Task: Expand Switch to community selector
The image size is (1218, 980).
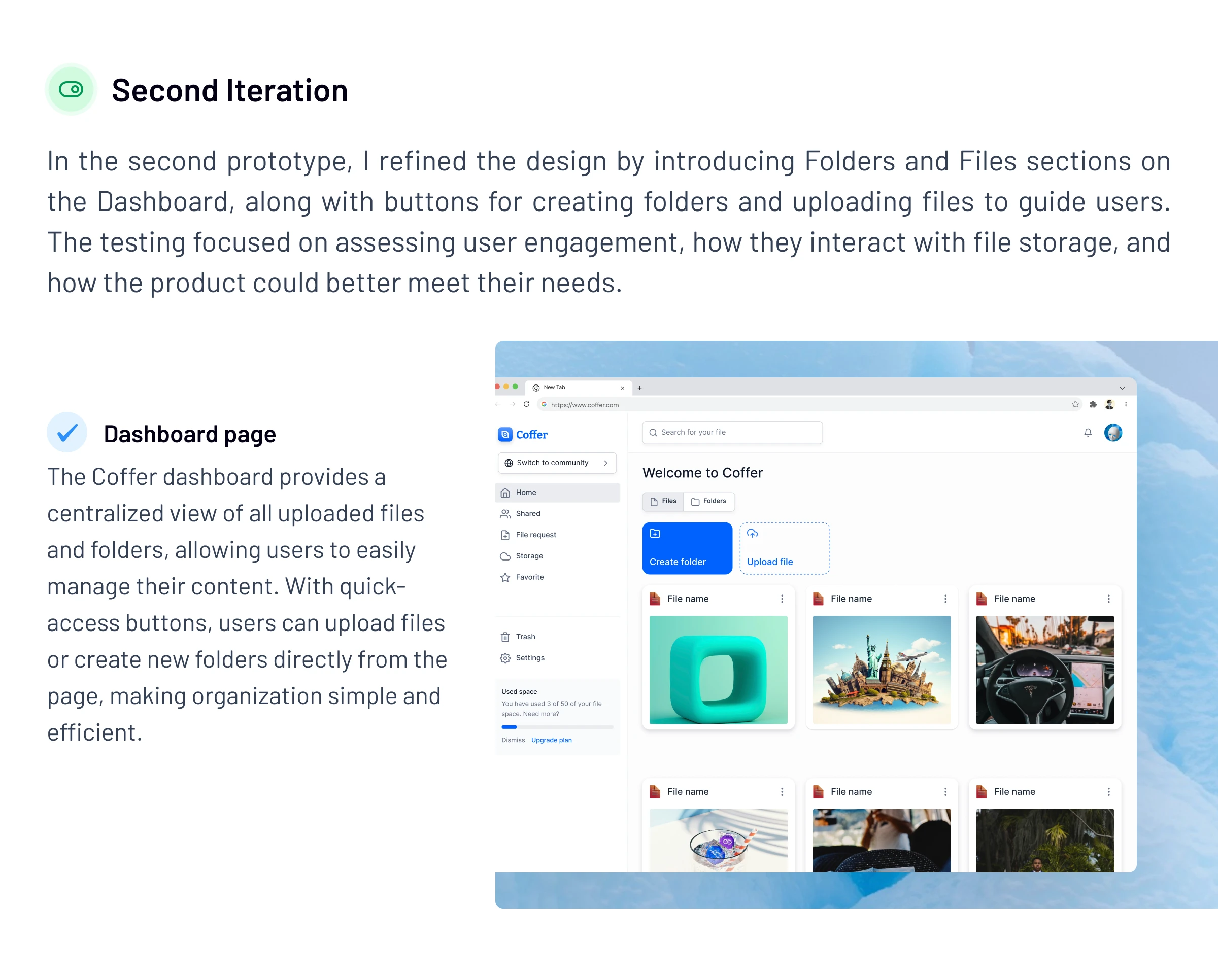Action: (x=556, y=462)
